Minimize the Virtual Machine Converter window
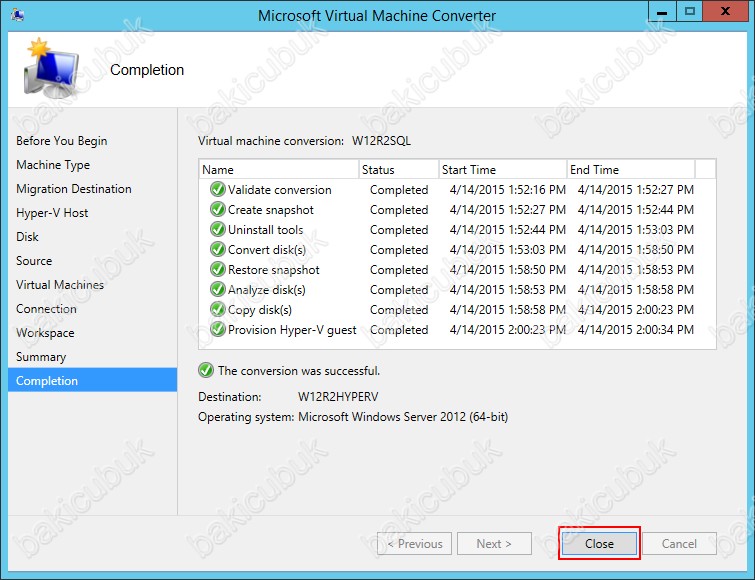This screenshot has width=755, height=580. [x=662, y=12]
